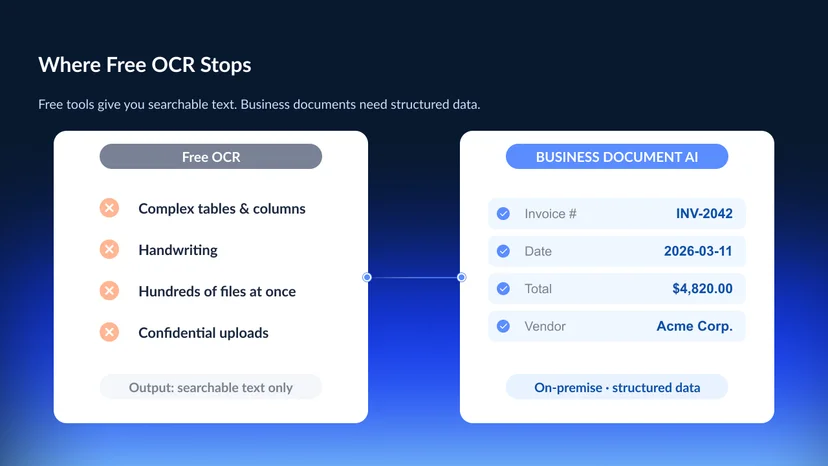Click the On-premise · structured data pill
This screenshot has width=828, height=466.
click(617, 387)
